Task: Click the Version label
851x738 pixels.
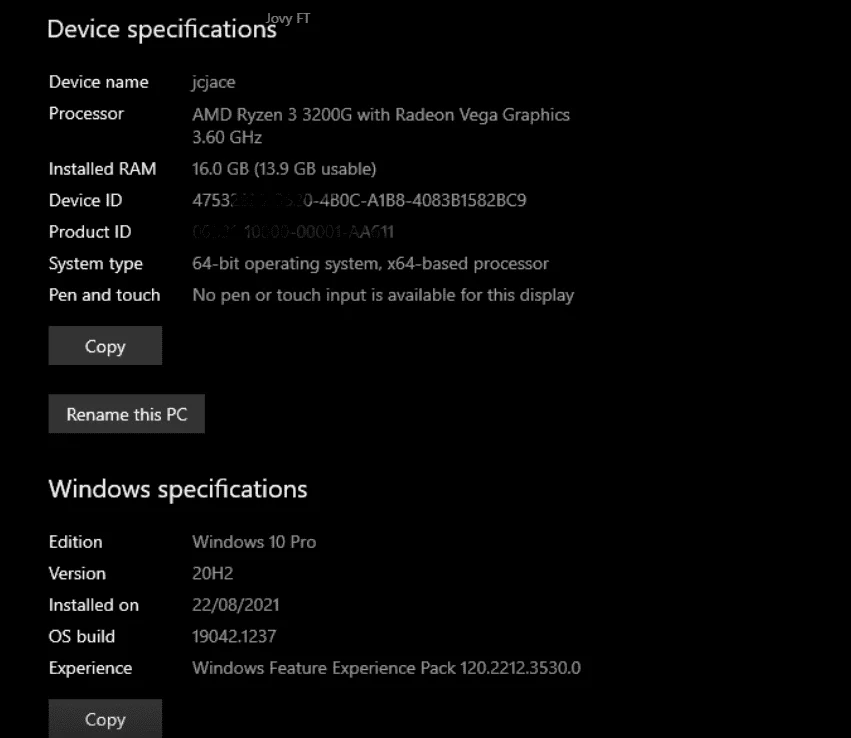Action: 77,574
